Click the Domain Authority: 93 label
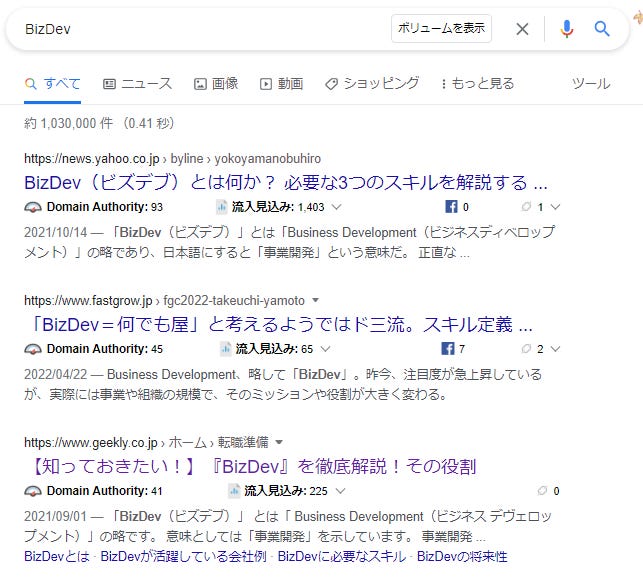 click(x=105, y=207)
